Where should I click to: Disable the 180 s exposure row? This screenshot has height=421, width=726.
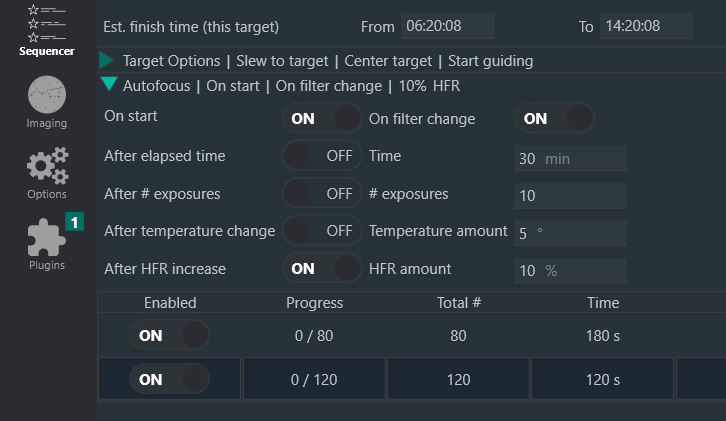click(169, 336)
